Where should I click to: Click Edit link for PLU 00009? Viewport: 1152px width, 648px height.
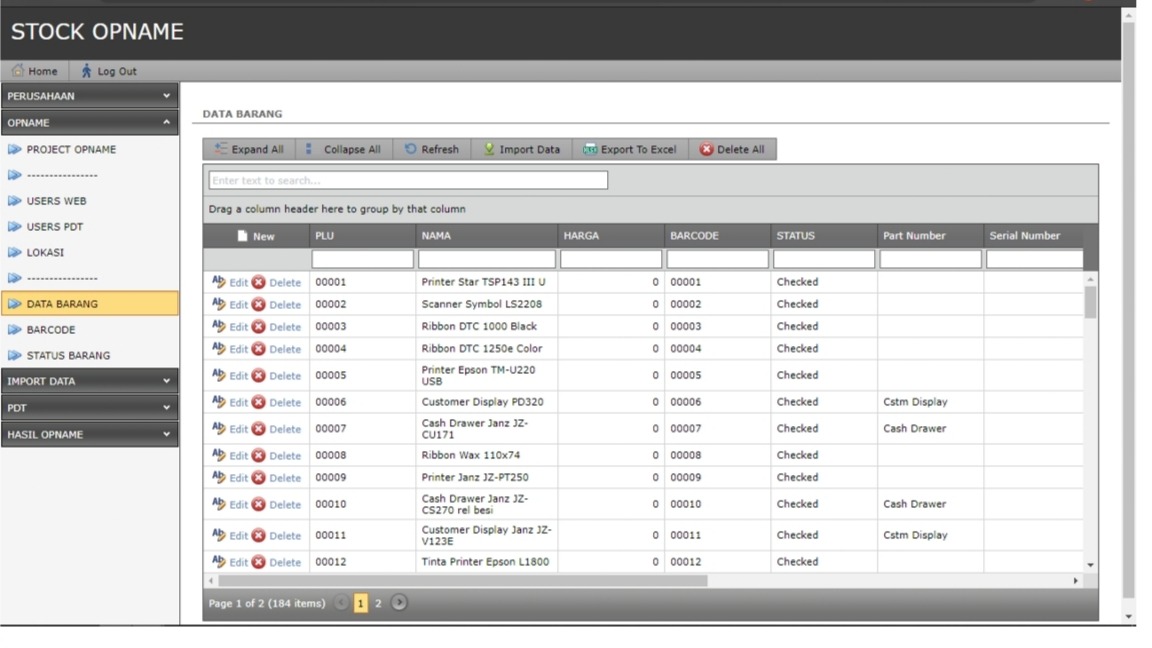(238, 478)
